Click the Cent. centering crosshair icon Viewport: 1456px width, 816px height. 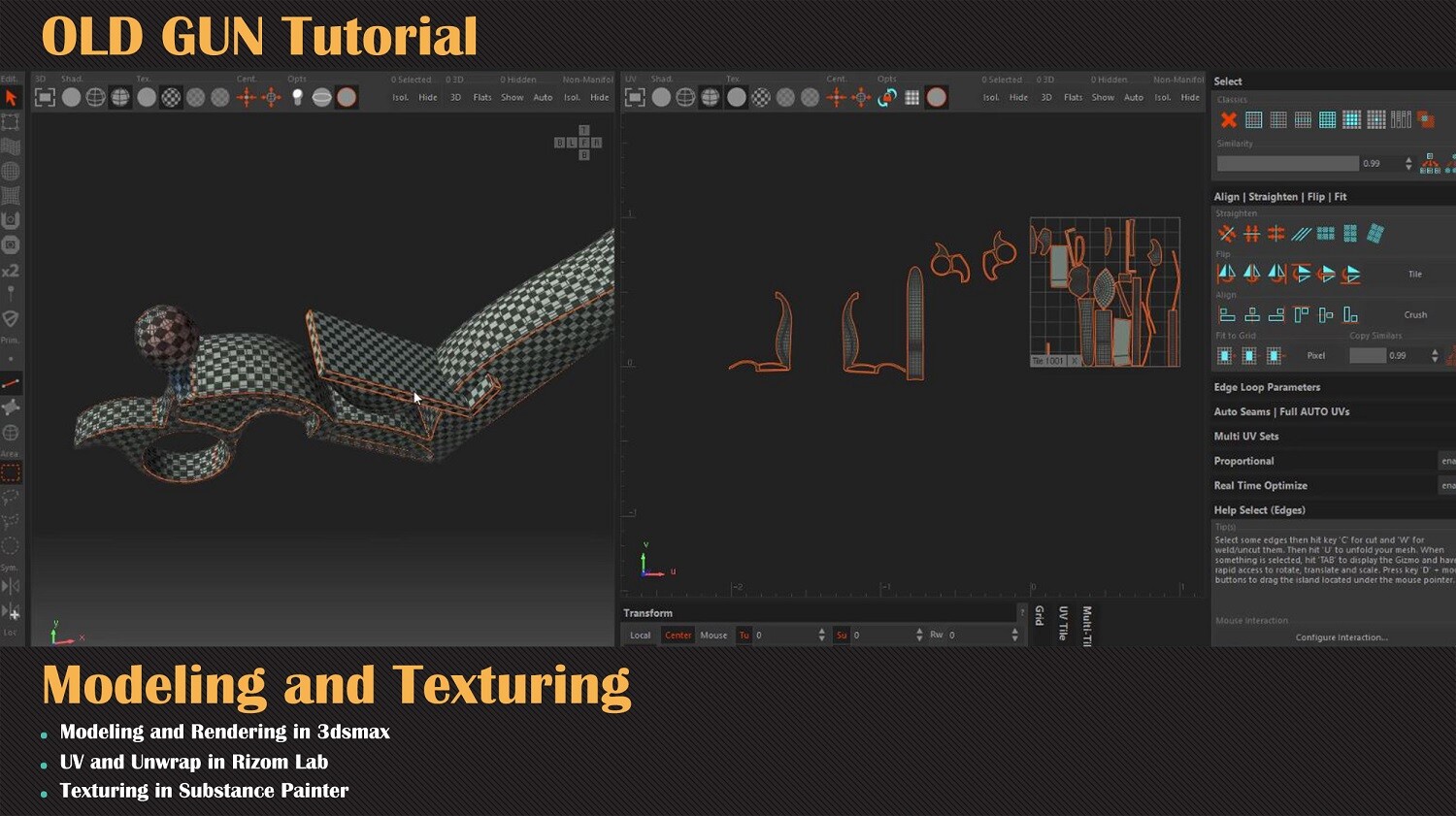(247, 96)
